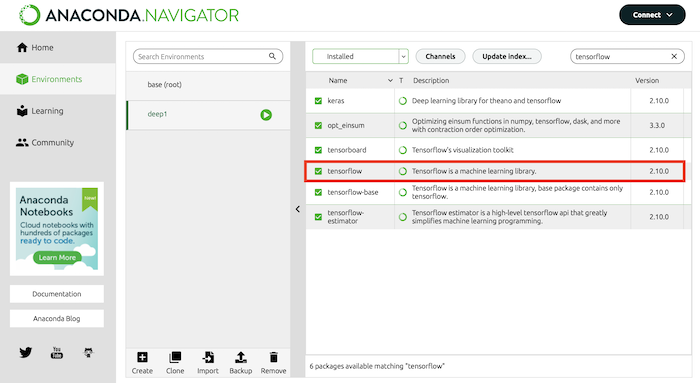Remove the selected environment
This screenshot has height=383, width=700.
point(273,362)
